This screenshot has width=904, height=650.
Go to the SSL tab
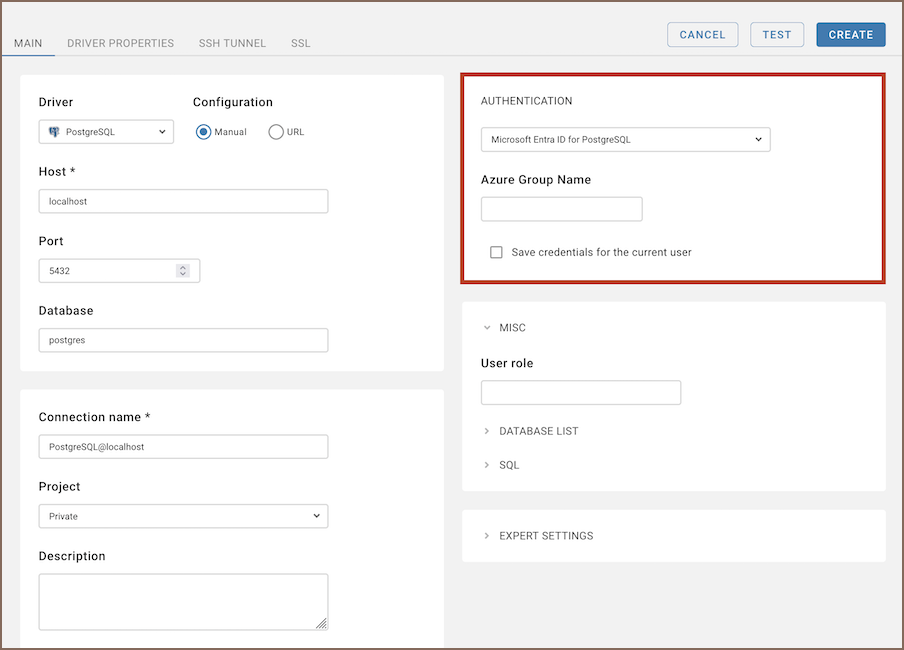[300, 43]
